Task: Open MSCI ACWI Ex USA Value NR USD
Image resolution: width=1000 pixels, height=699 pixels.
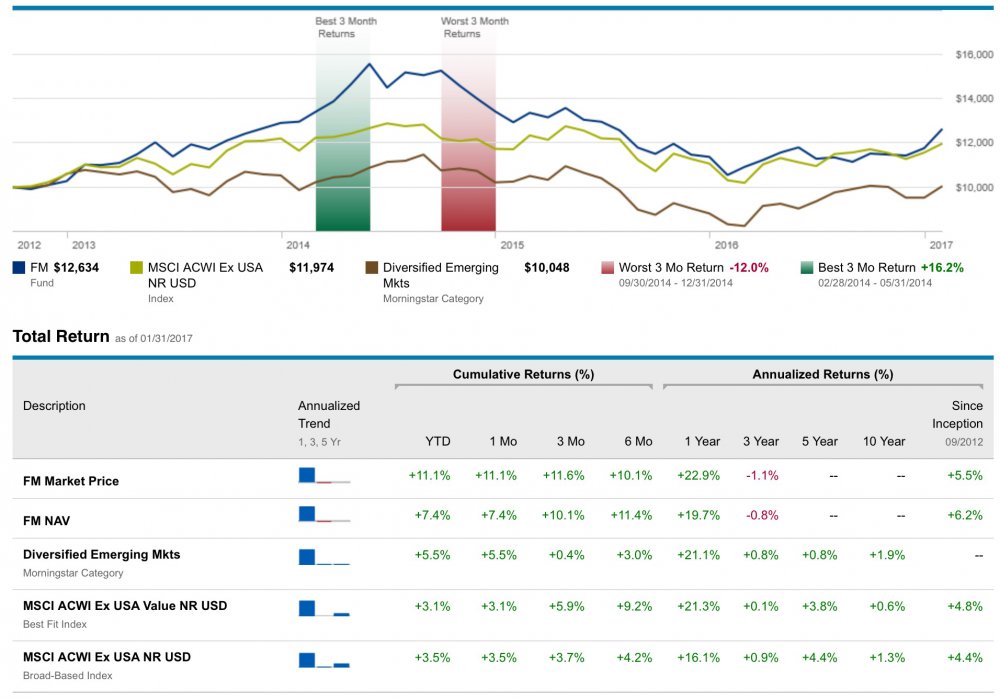Action: click(125, 606)
